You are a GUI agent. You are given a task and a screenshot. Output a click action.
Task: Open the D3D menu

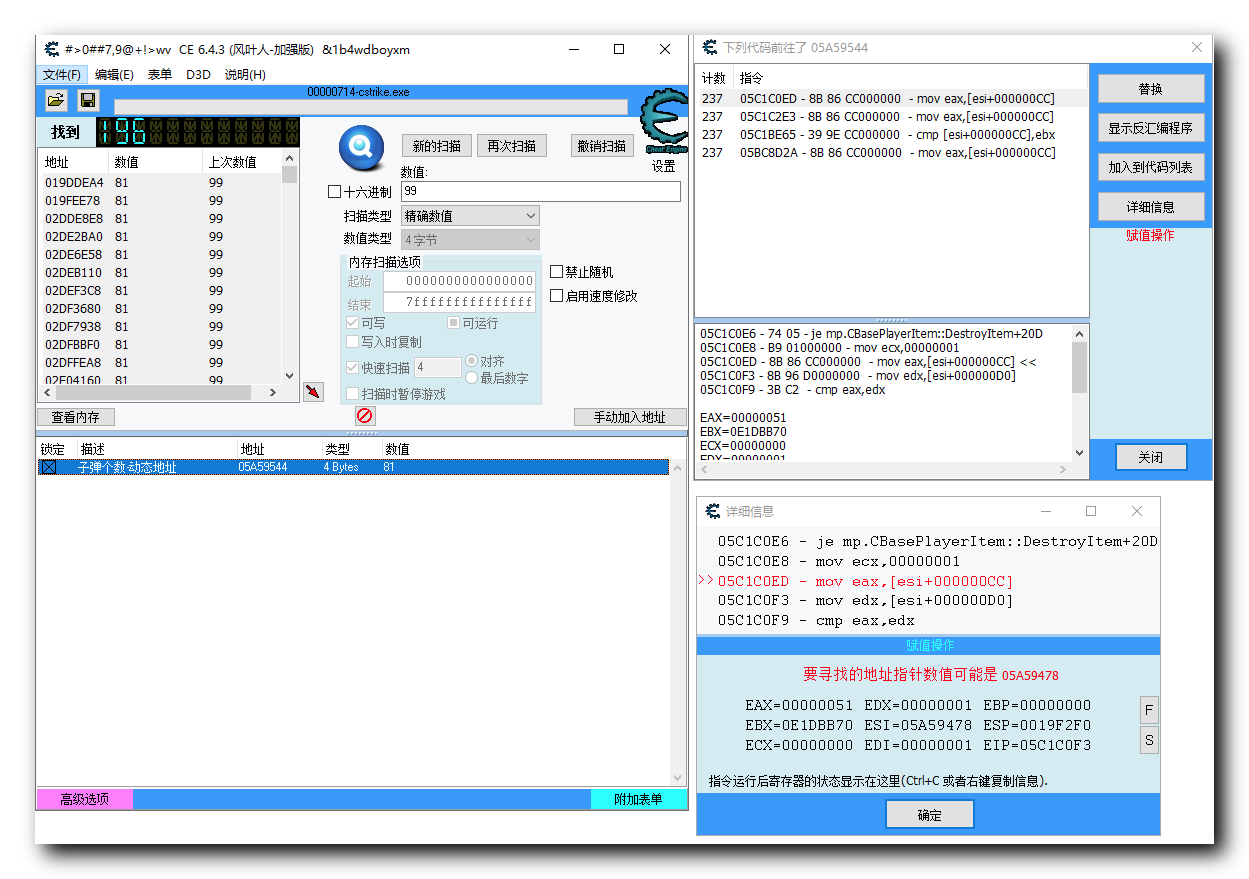click(x=198, y=75)
